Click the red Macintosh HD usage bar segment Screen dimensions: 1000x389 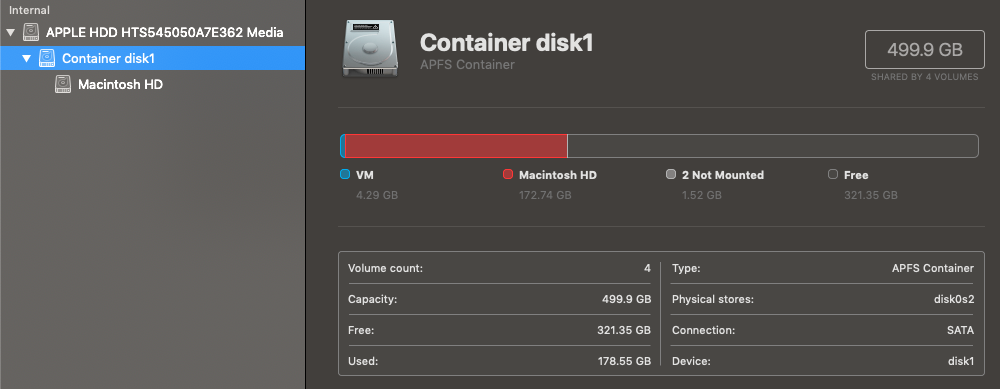(x=456, y=146)
